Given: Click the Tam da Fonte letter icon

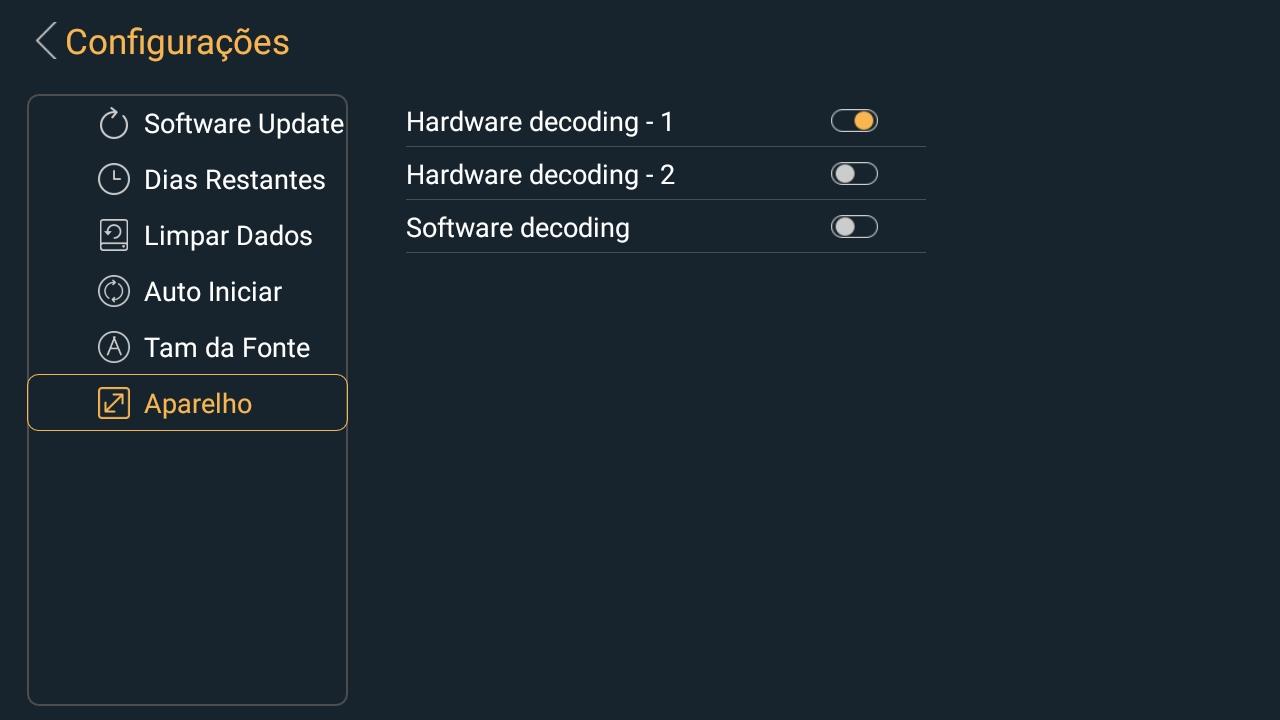Looking at the screenshot, I should click(x=114, y=348).
